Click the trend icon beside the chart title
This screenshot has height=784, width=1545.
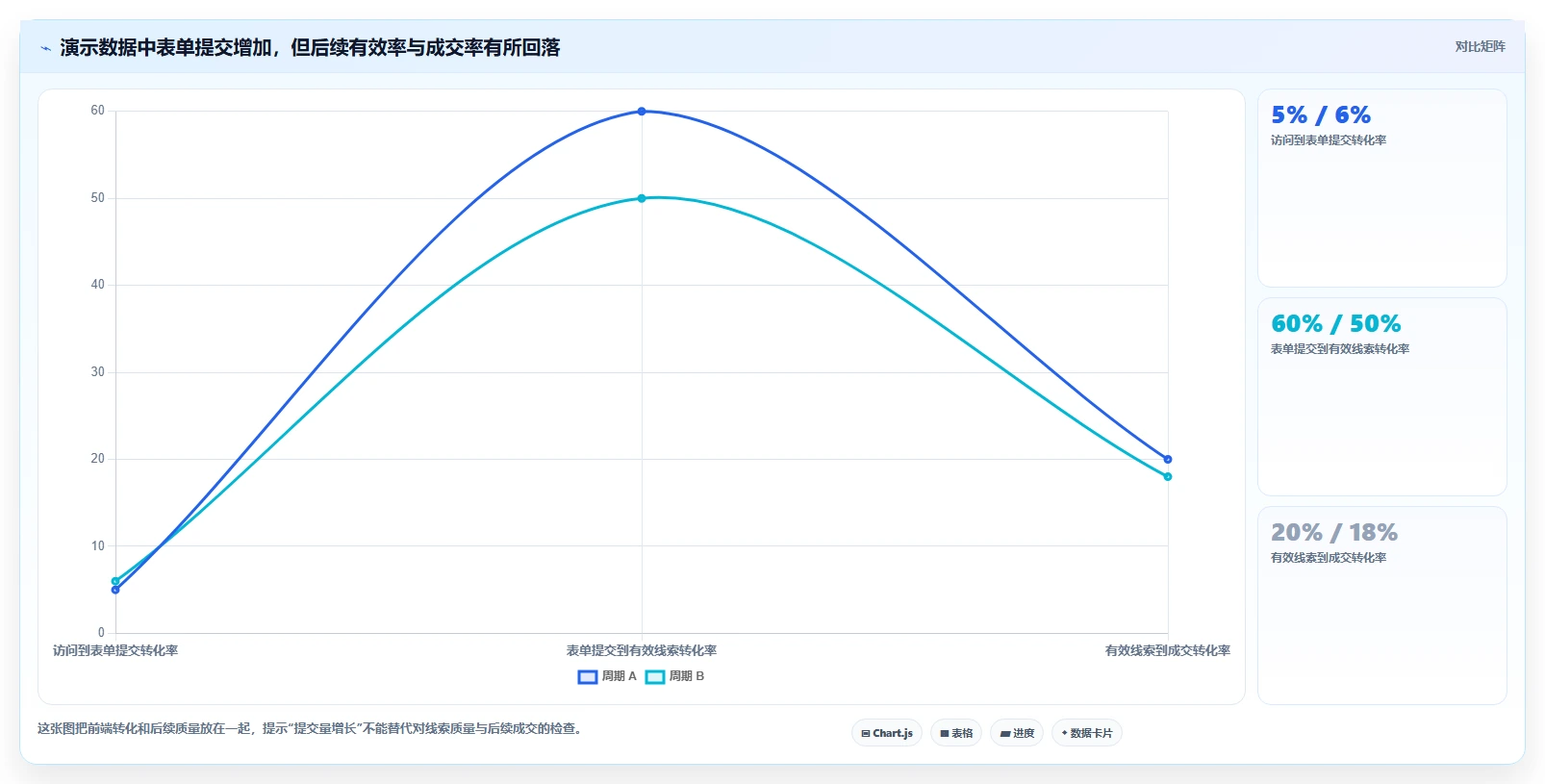45,48
